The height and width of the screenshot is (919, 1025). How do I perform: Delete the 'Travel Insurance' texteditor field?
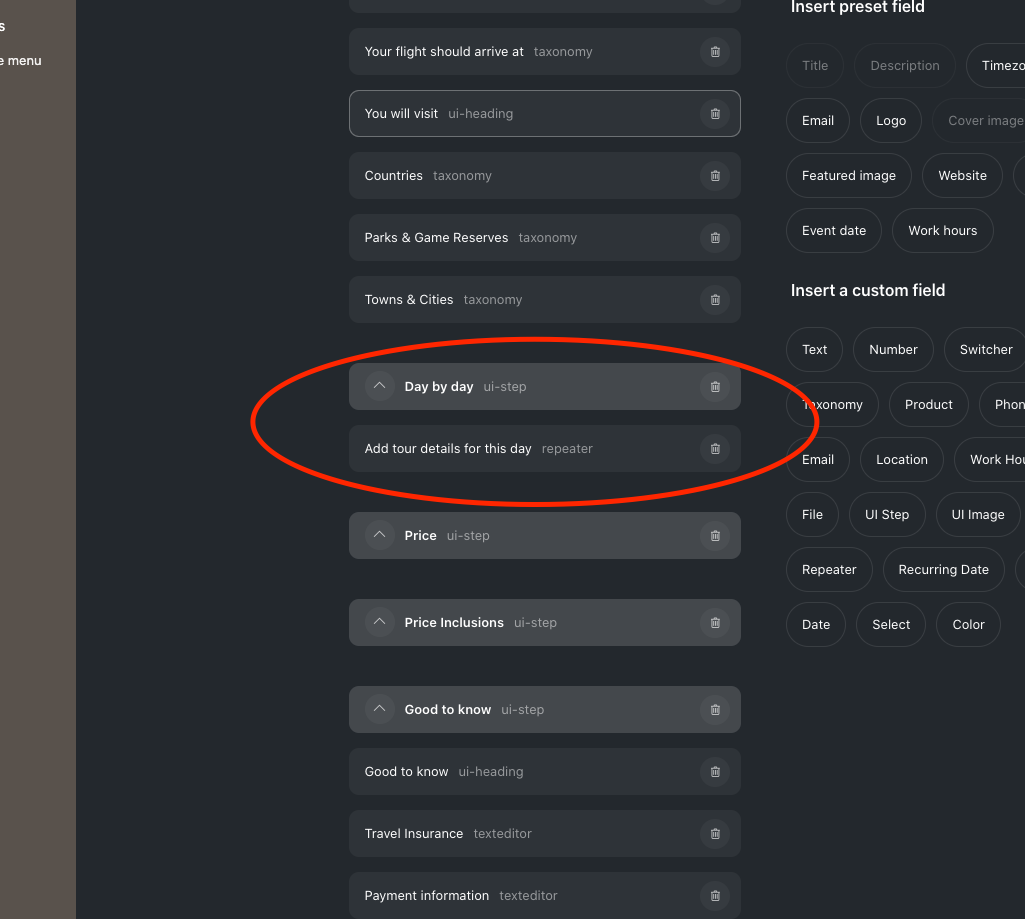click(x=715, y=833)
